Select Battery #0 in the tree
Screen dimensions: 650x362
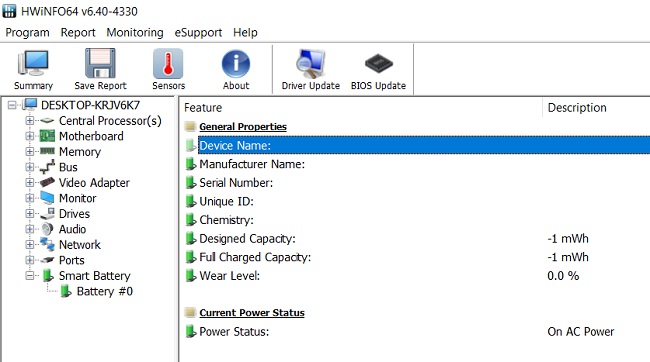[x=104, y=291]
